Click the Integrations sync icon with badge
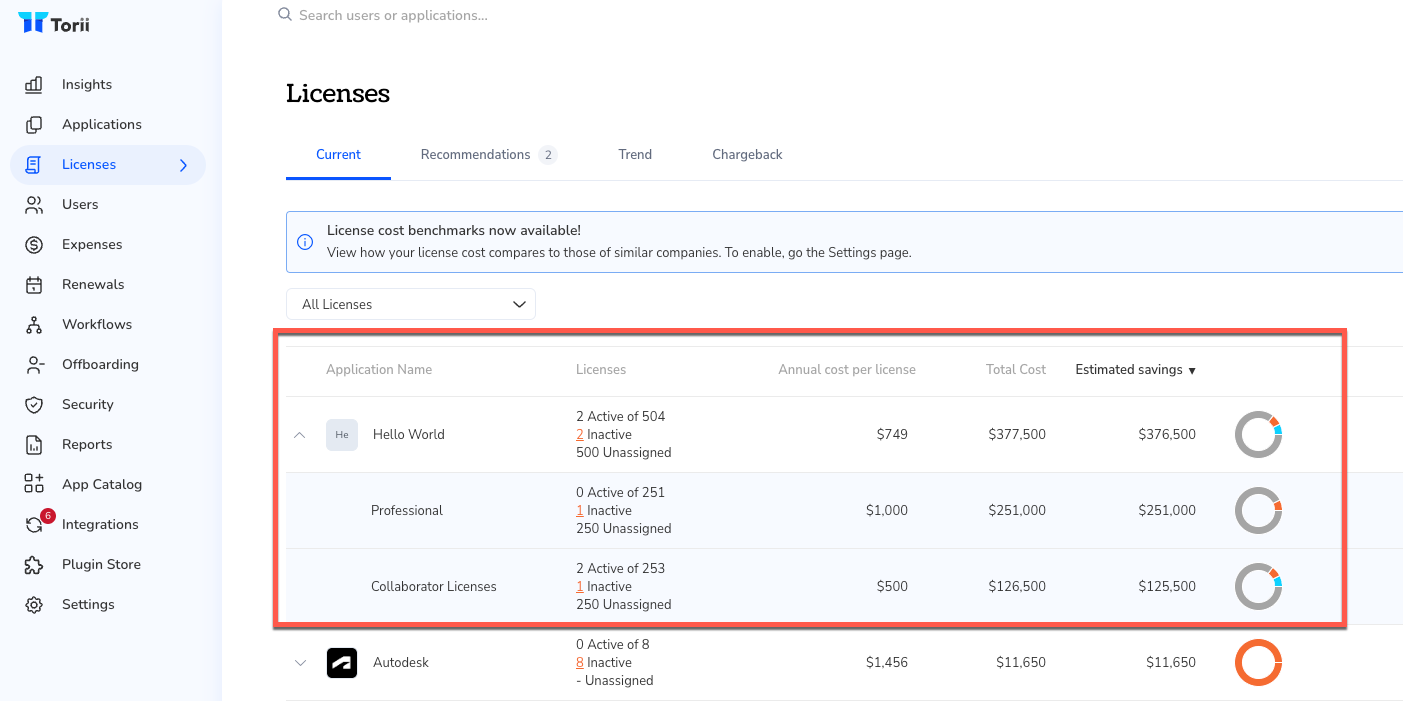 35,524
